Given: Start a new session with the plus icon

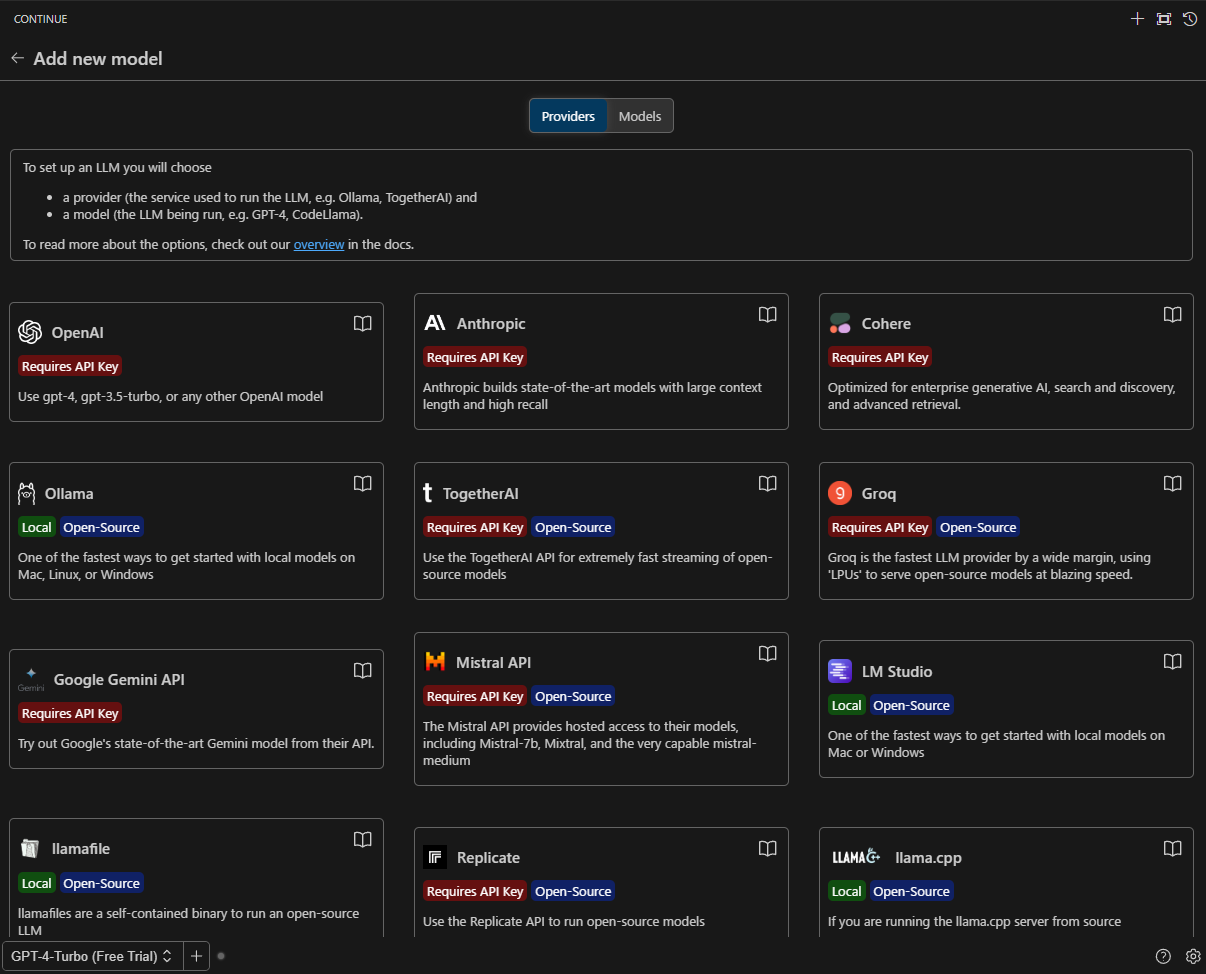Looking at the screenshot, I should (1137, 18).
